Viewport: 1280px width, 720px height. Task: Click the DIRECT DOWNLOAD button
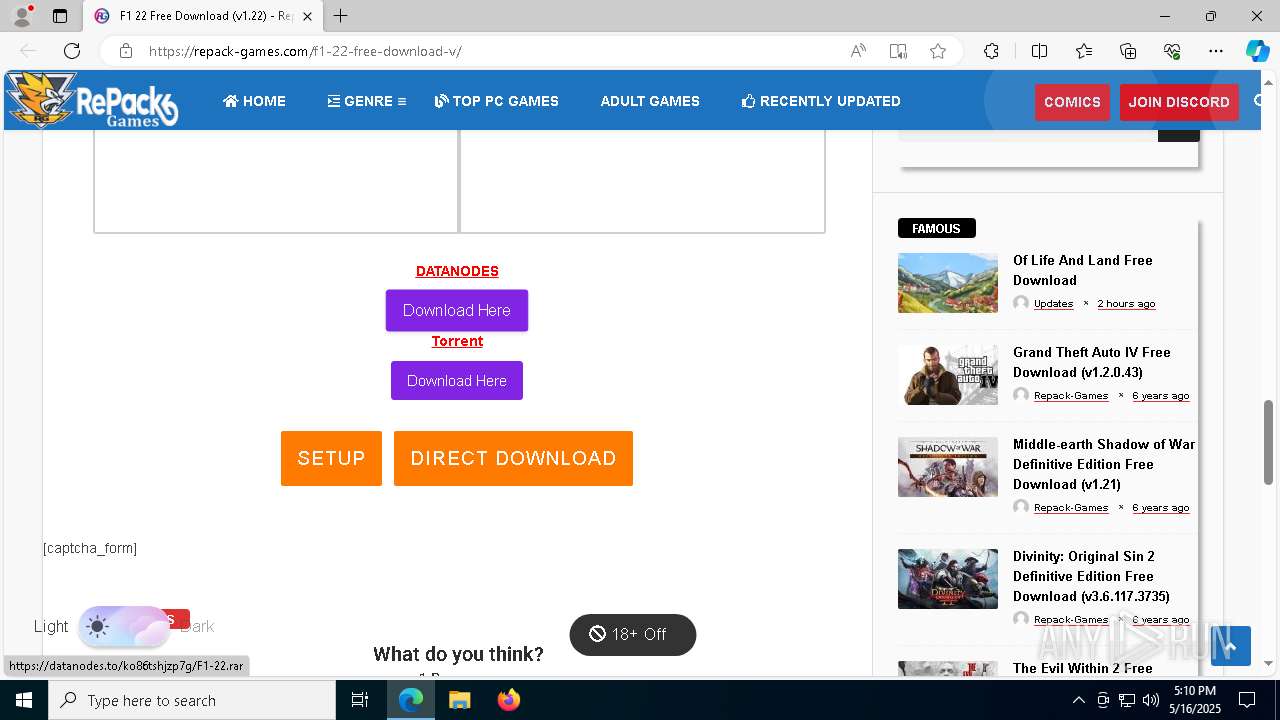[513, 458]
